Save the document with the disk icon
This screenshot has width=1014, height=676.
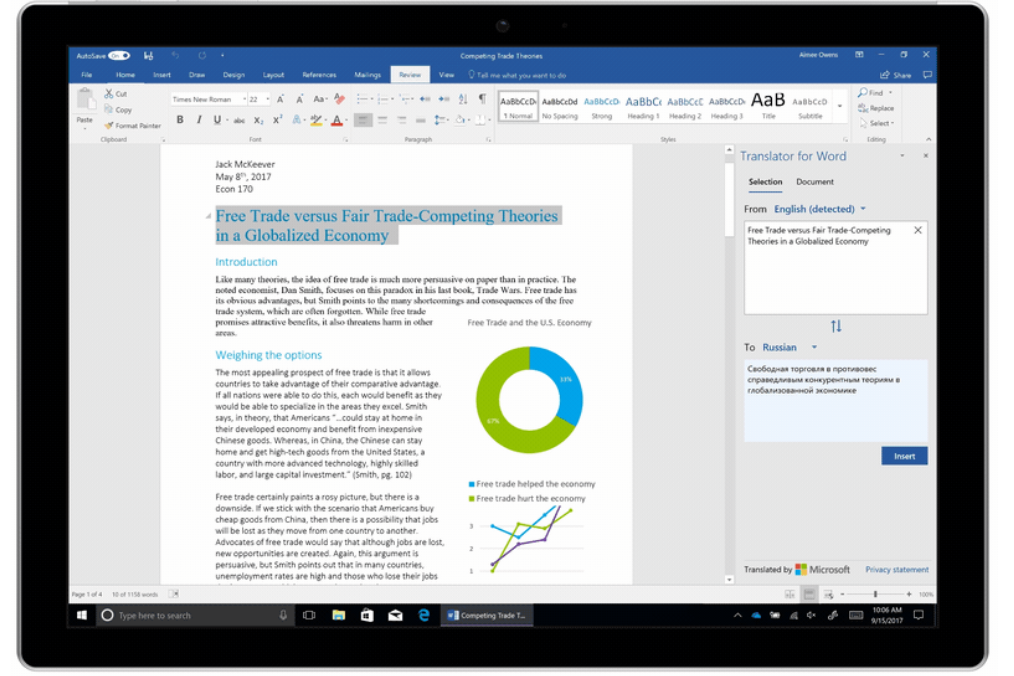tap(148, 56)
